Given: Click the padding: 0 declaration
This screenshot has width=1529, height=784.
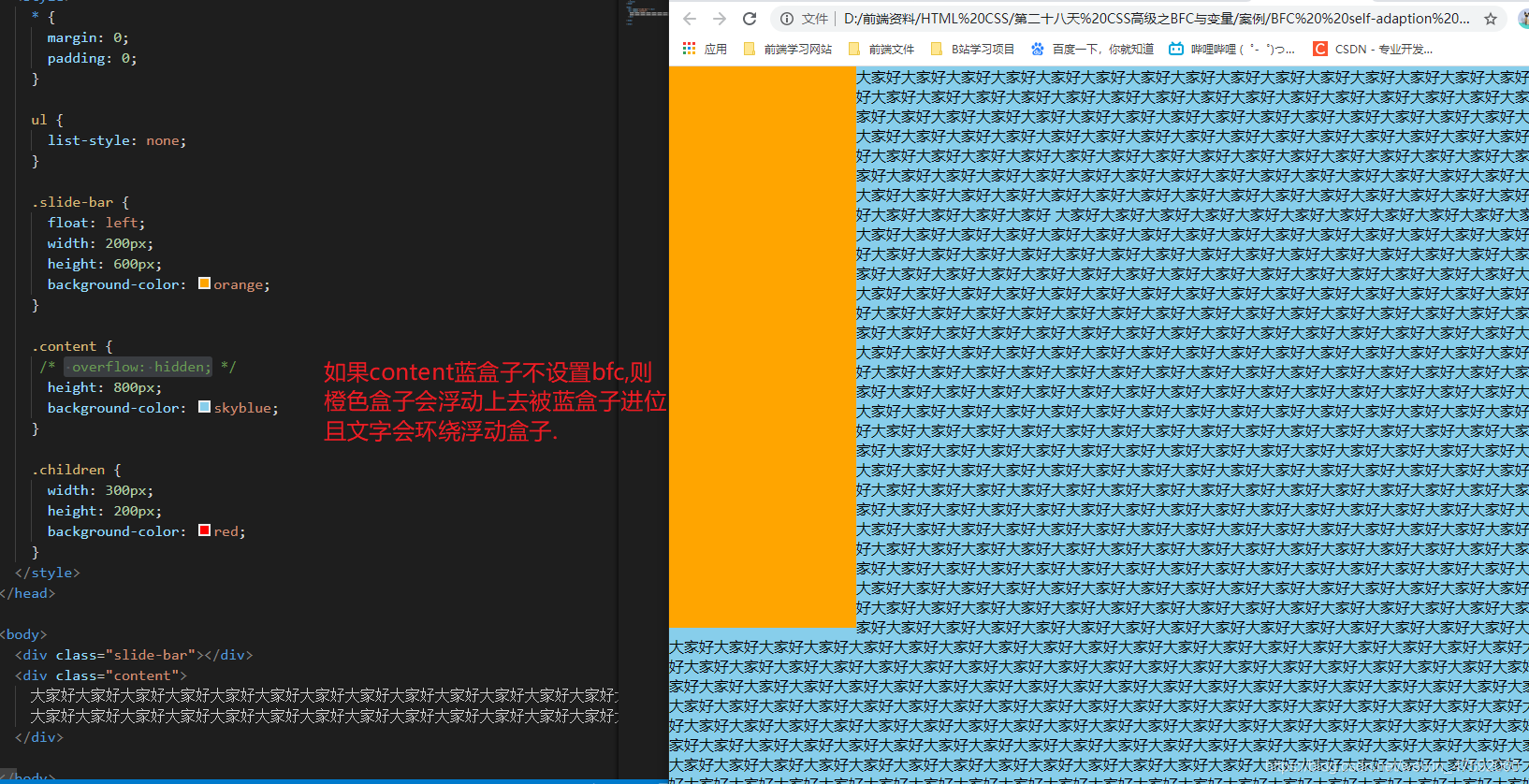Looking at the screenshot, I should click(x=92, y=58).
